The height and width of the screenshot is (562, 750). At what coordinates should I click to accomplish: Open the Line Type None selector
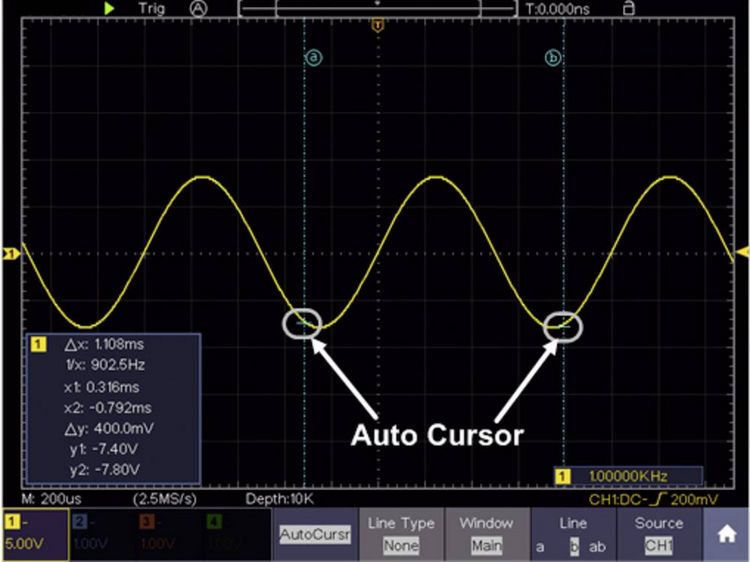(401, 534)
